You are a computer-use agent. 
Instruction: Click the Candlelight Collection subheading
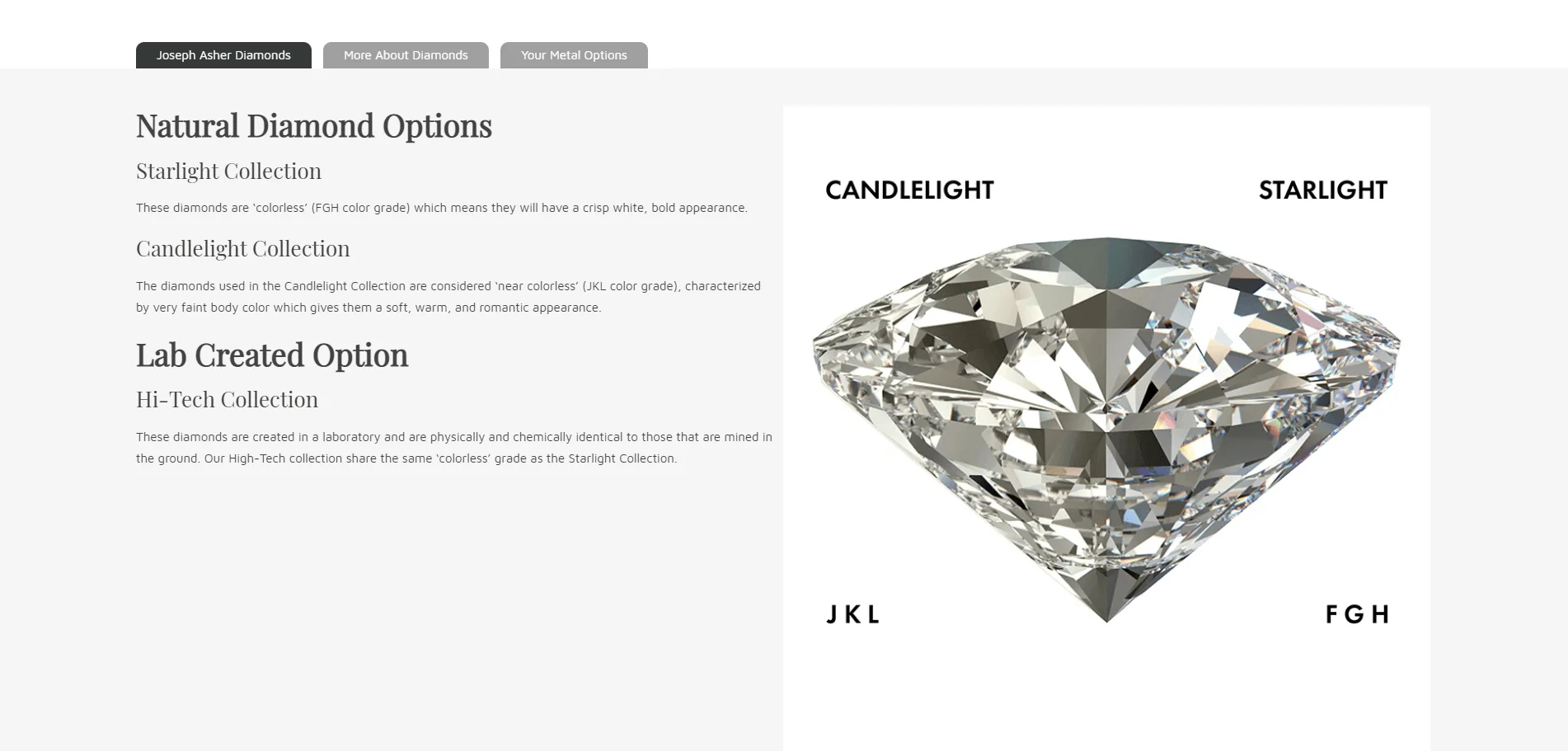coord(242,249)
